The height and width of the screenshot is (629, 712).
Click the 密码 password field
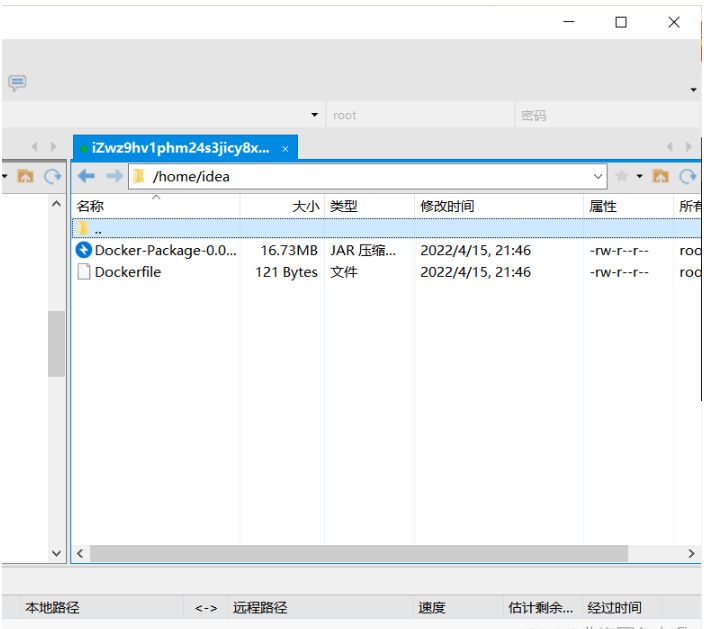pyautogui.click(x=608, y=115)
